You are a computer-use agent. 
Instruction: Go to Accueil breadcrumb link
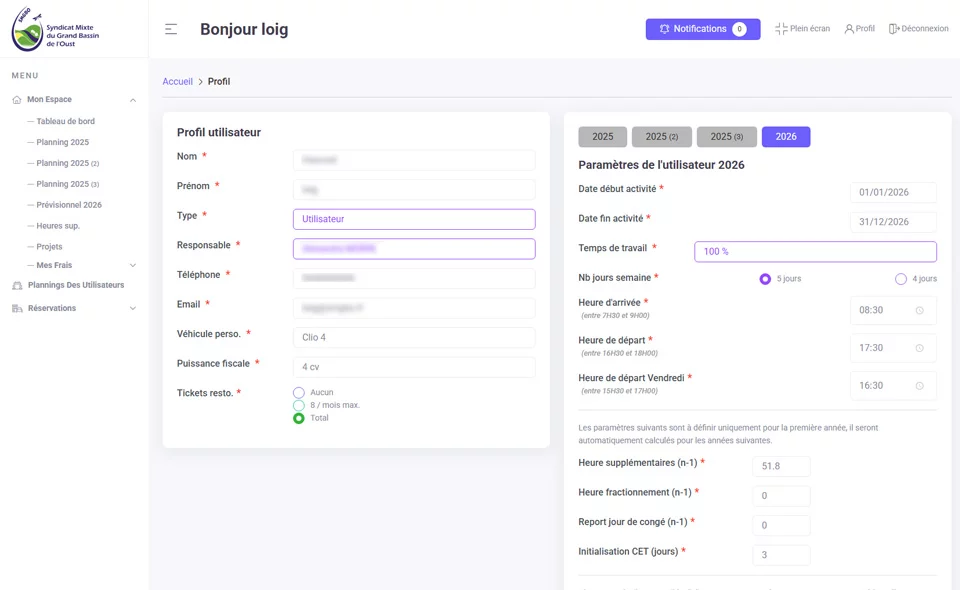click(x=177, y=81)
